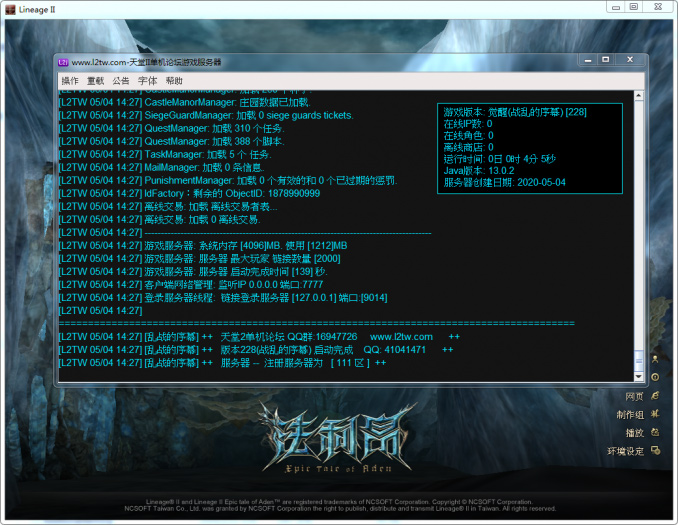The width and height of the screenshot is (678, 525).
Task: Click the Lineage II window title icon
Action: pyautogui.click(x=9, y=8)
